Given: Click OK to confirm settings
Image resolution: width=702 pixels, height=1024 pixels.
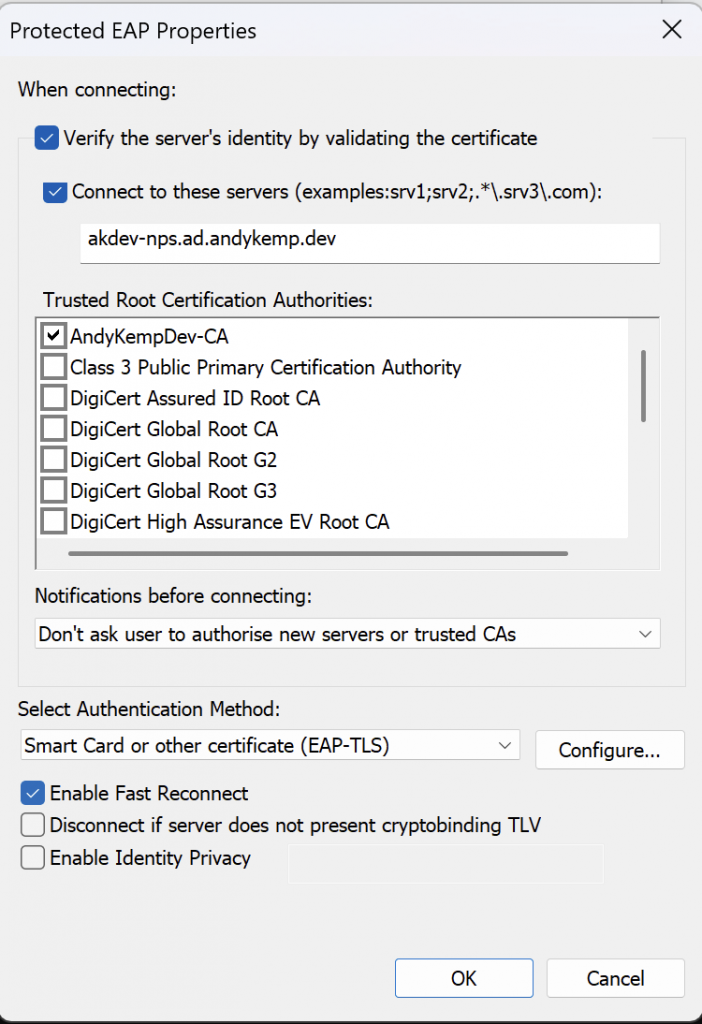Looking at the screenshot, I should pyautogui.click(x=464, y=978).
